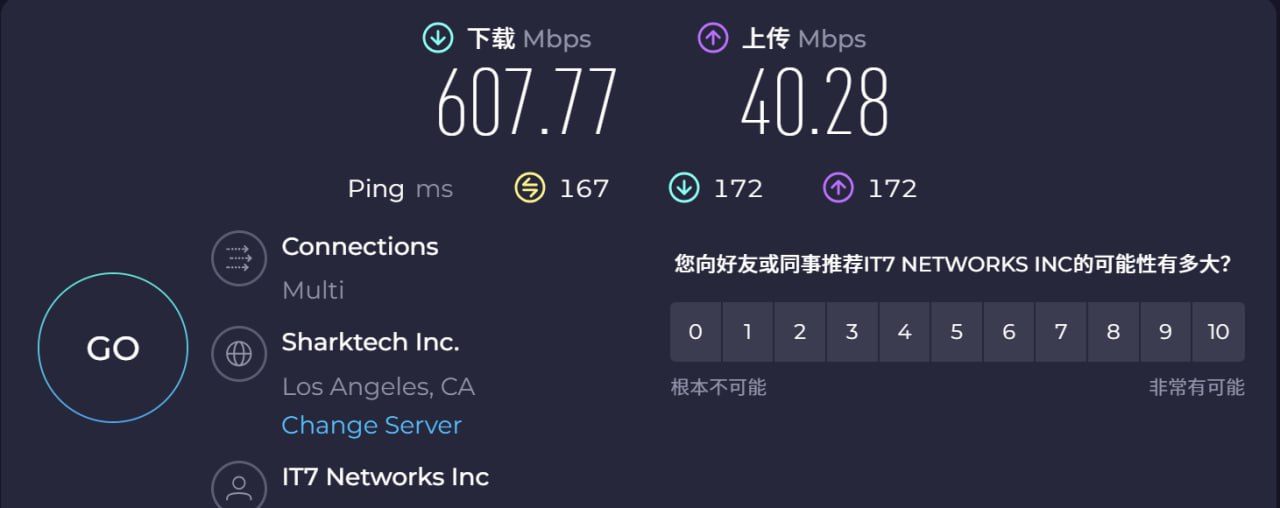Click the Connections arrows icon
This screenshot has width=1280, height=508.
(239, 259)
